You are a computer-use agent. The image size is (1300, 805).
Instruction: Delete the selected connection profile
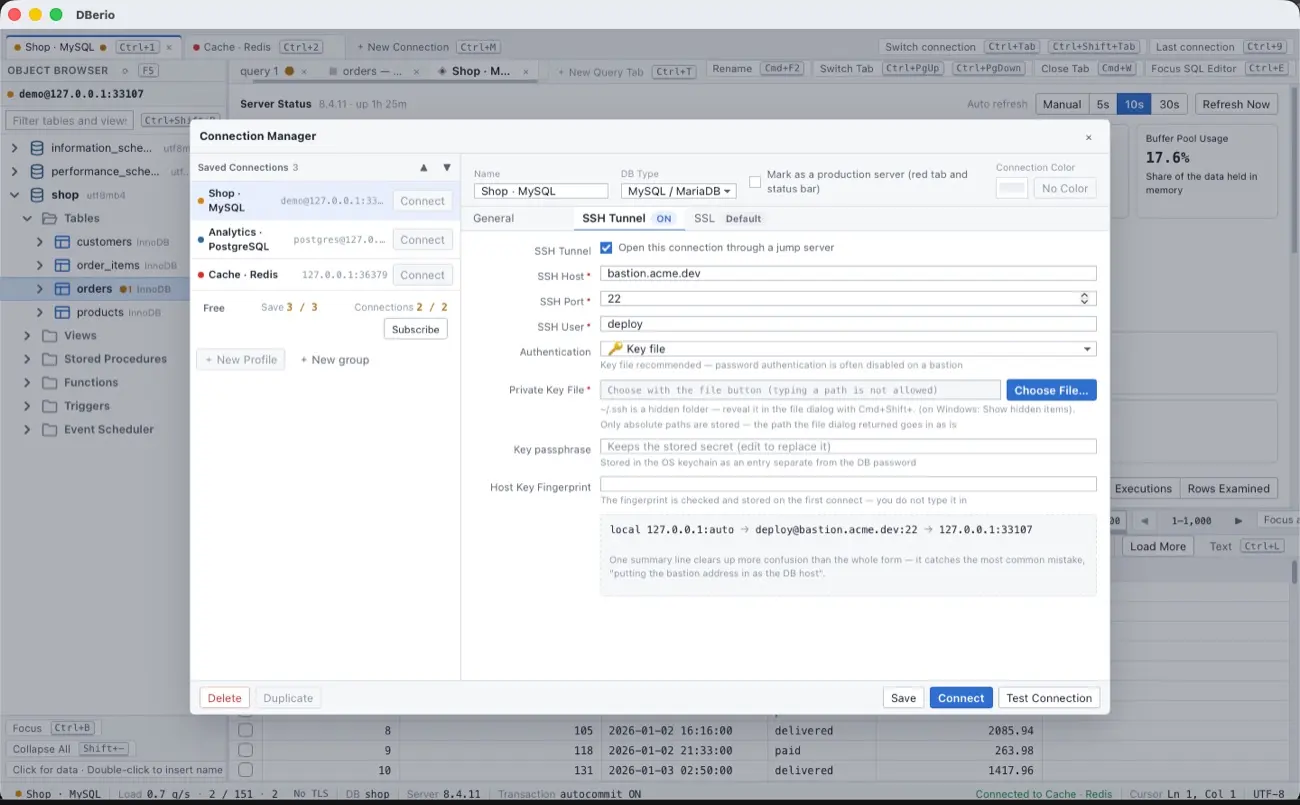coord(224,698)
